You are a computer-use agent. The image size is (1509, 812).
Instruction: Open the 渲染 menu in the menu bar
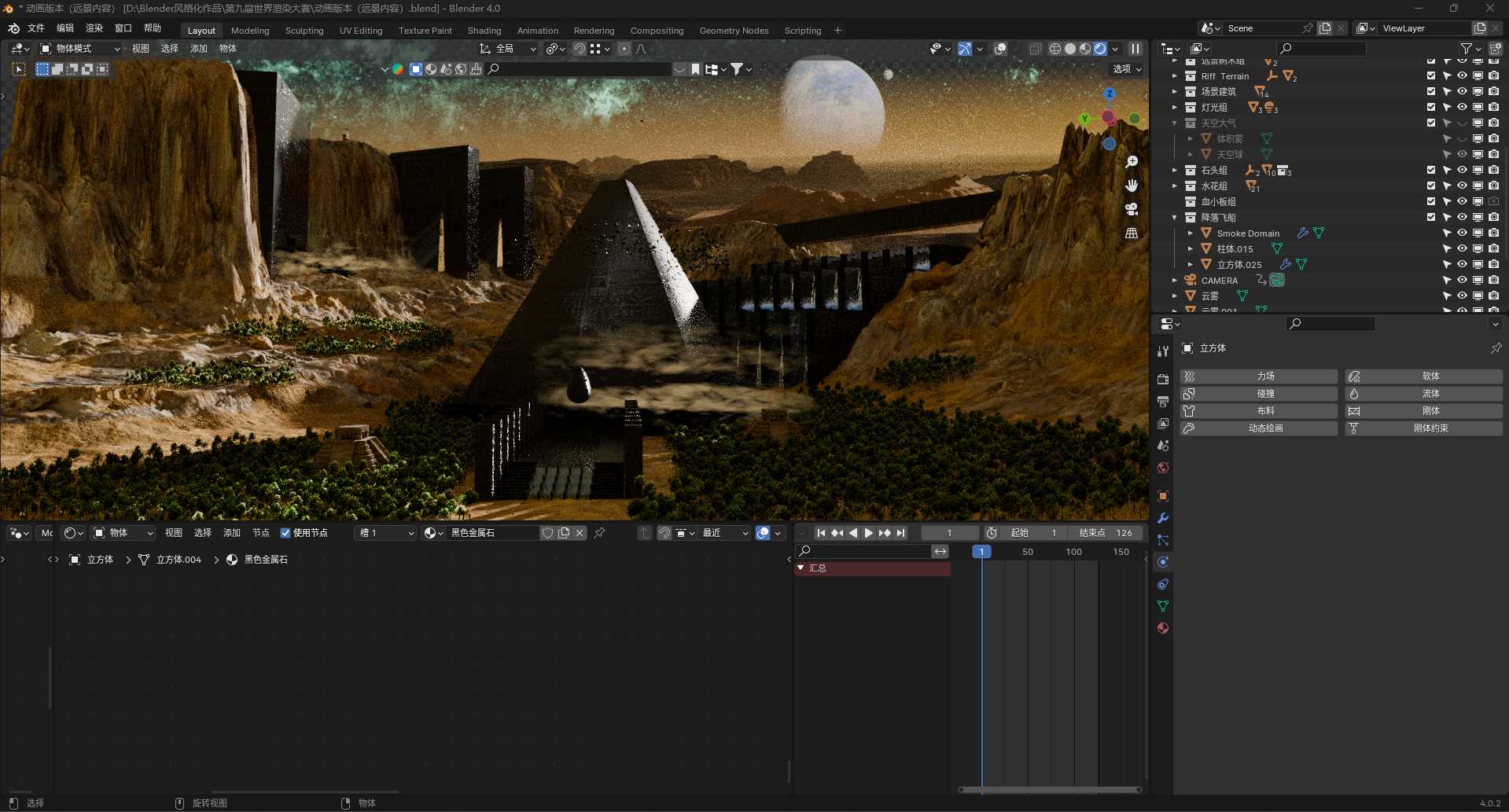(x=94, y=28)
